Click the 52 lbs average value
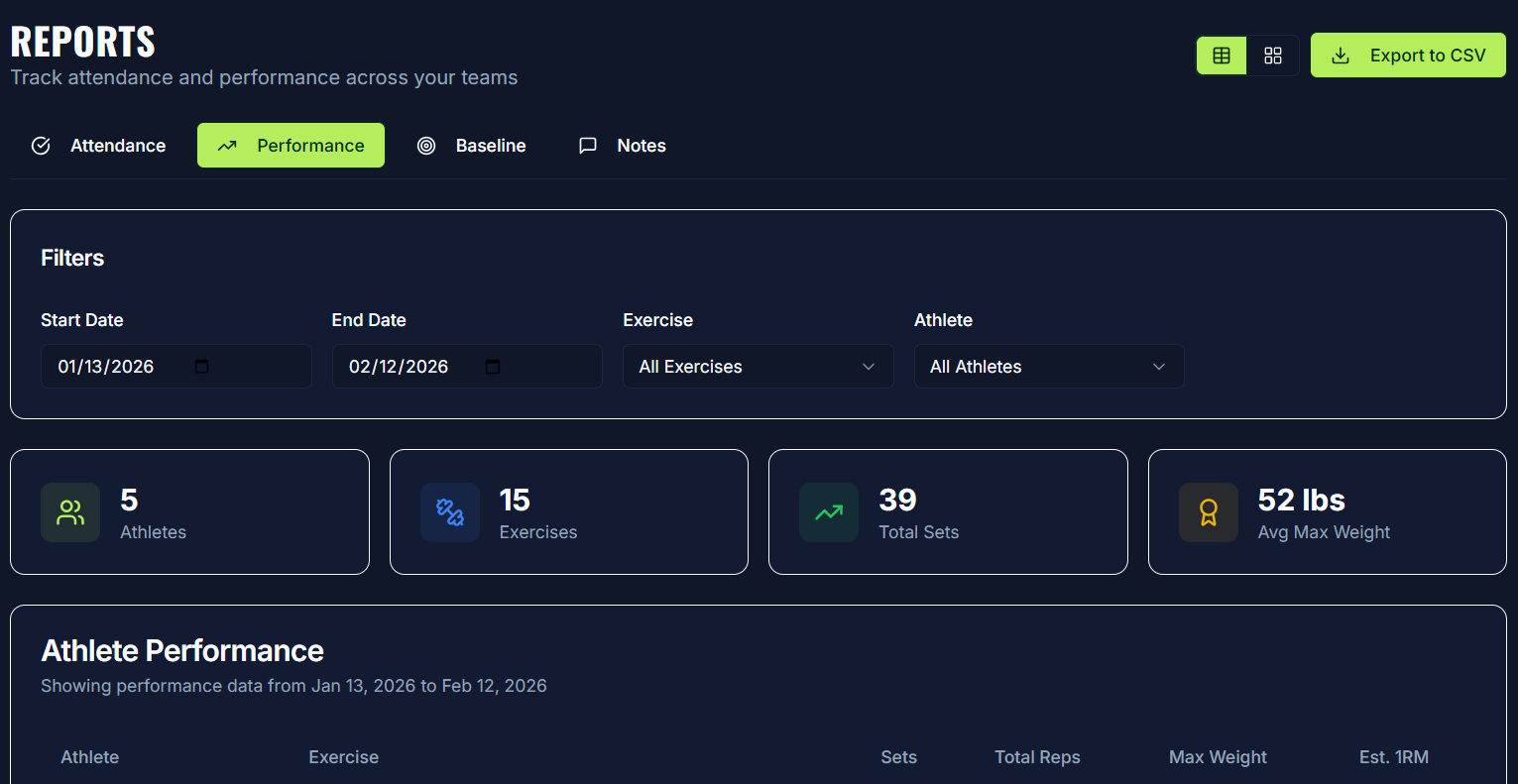Image resolution: width=1518 pixels, height=784 pixels. click(x=1302, y=501)
